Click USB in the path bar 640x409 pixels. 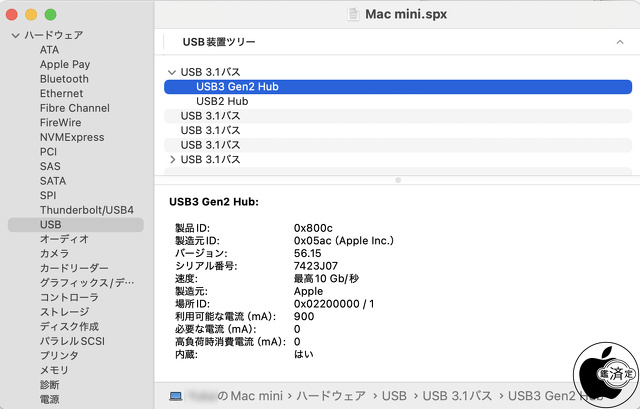394,396
